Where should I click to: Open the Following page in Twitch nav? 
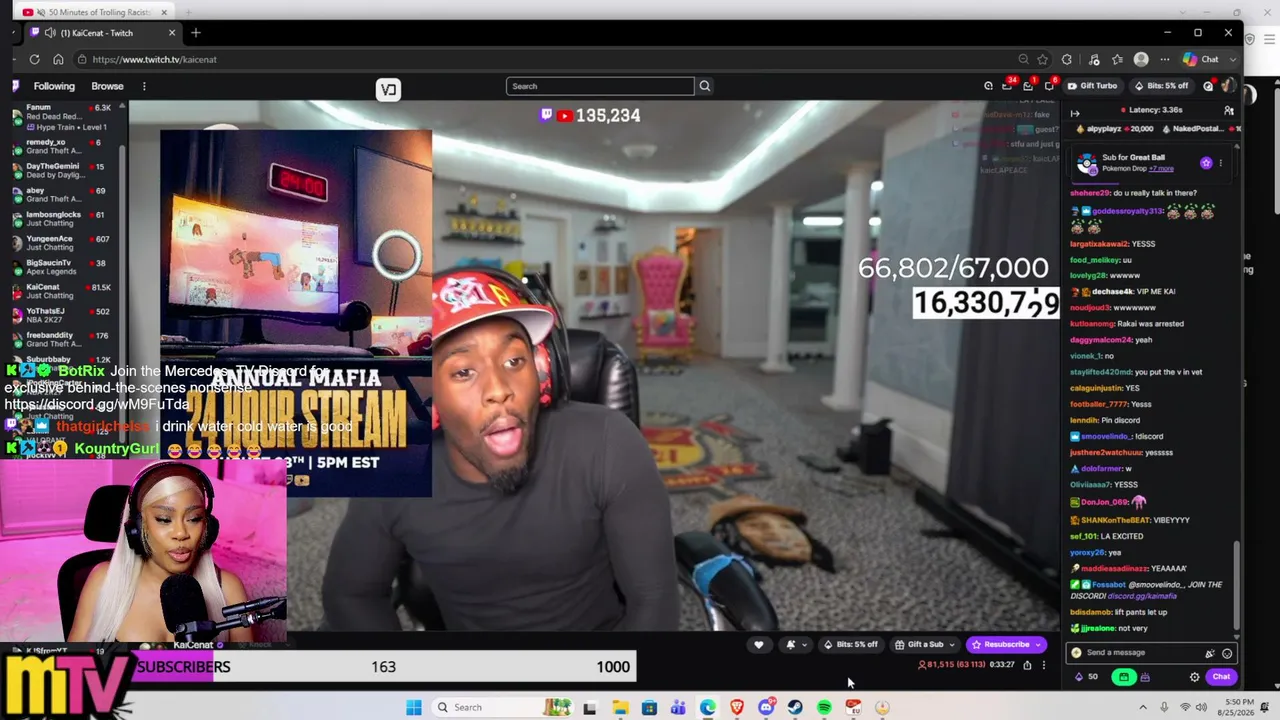point(54,86)
